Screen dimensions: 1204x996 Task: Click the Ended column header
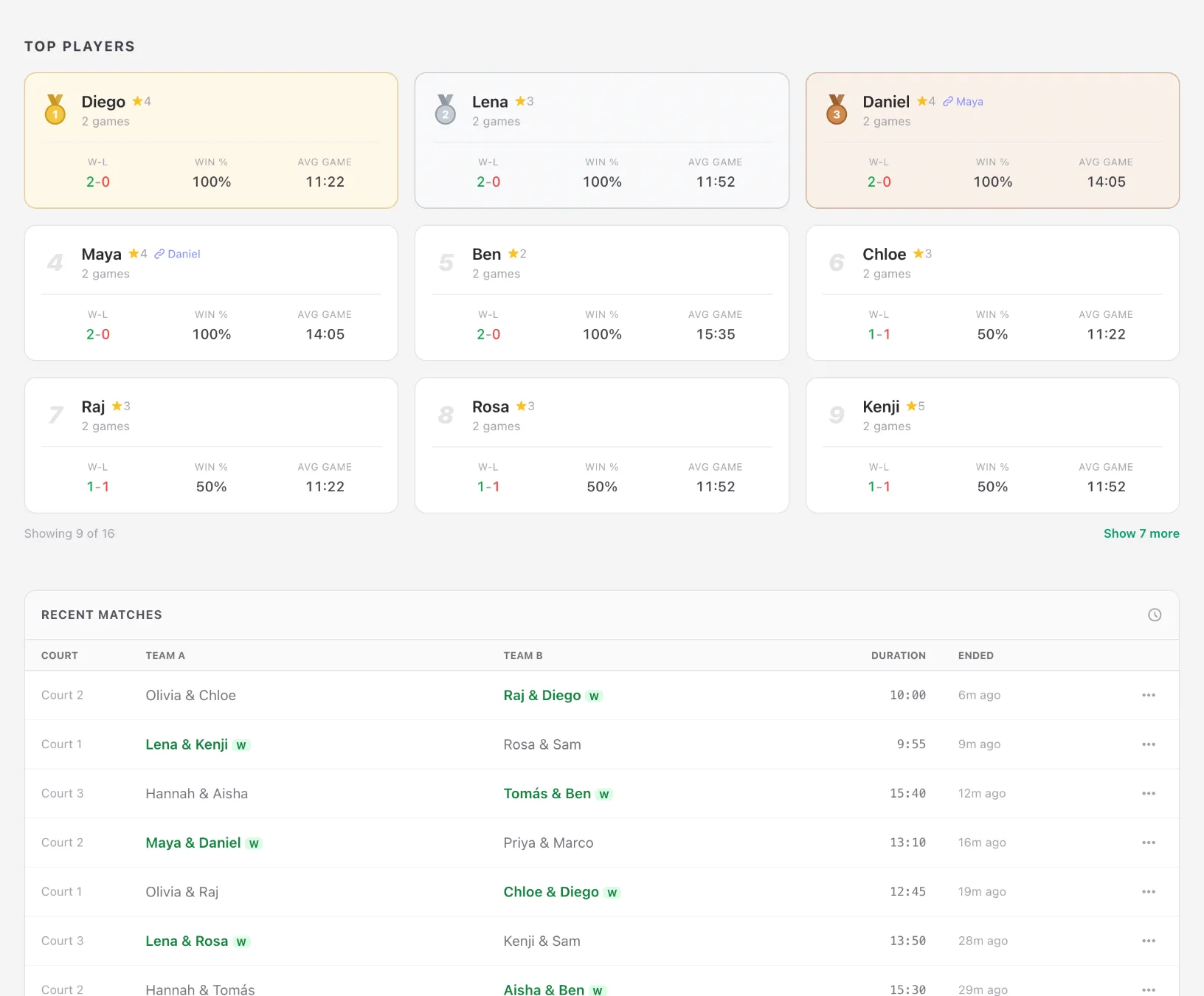(x=976, y=655)
